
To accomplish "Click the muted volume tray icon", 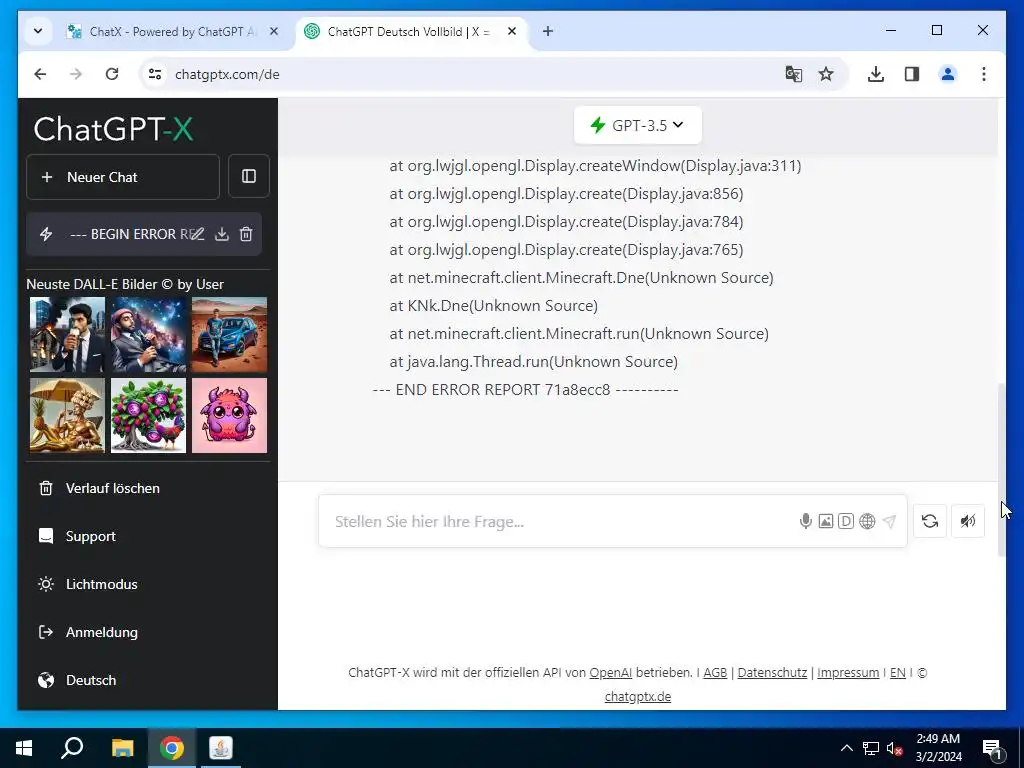I will [x=894, y=748].
